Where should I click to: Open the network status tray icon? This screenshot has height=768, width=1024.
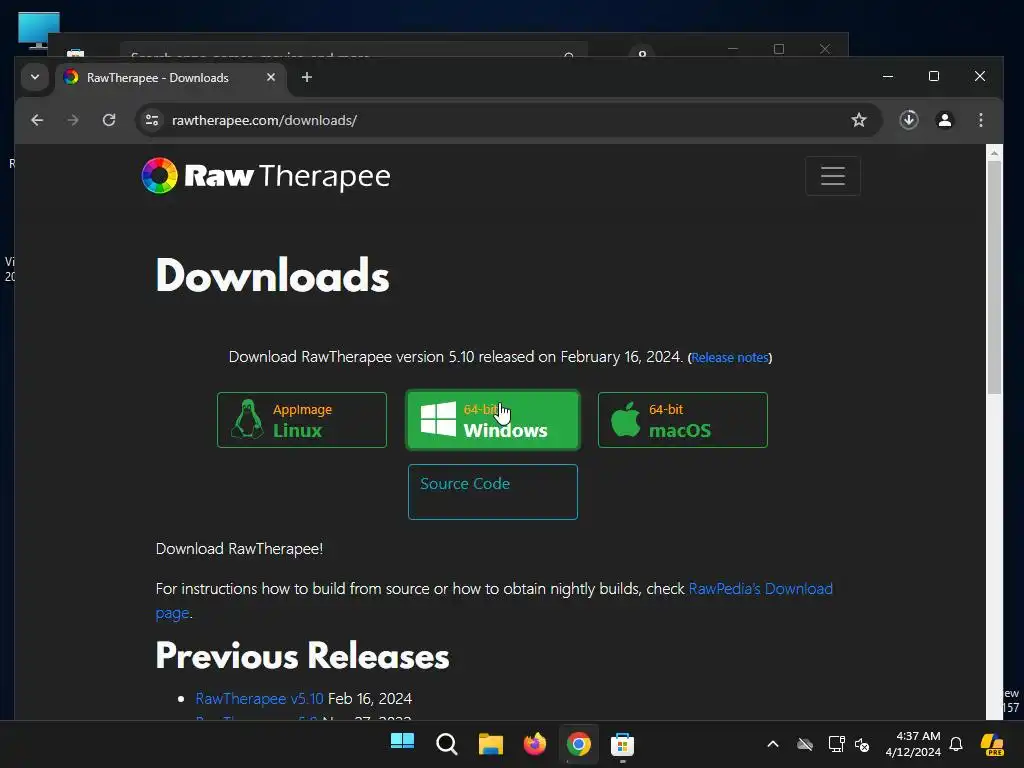point(837,744)
